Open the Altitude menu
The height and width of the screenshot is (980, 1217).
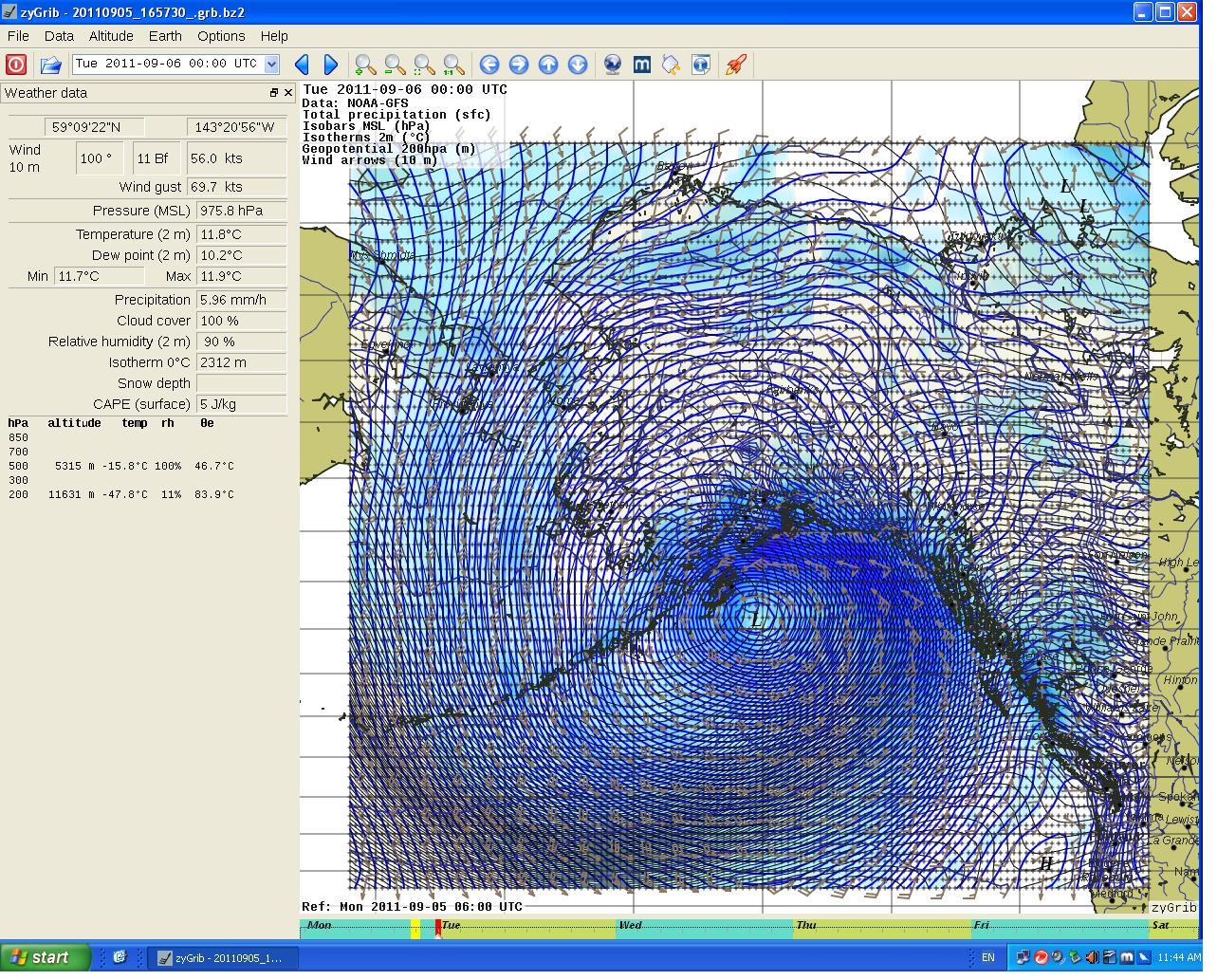[111, 36]
